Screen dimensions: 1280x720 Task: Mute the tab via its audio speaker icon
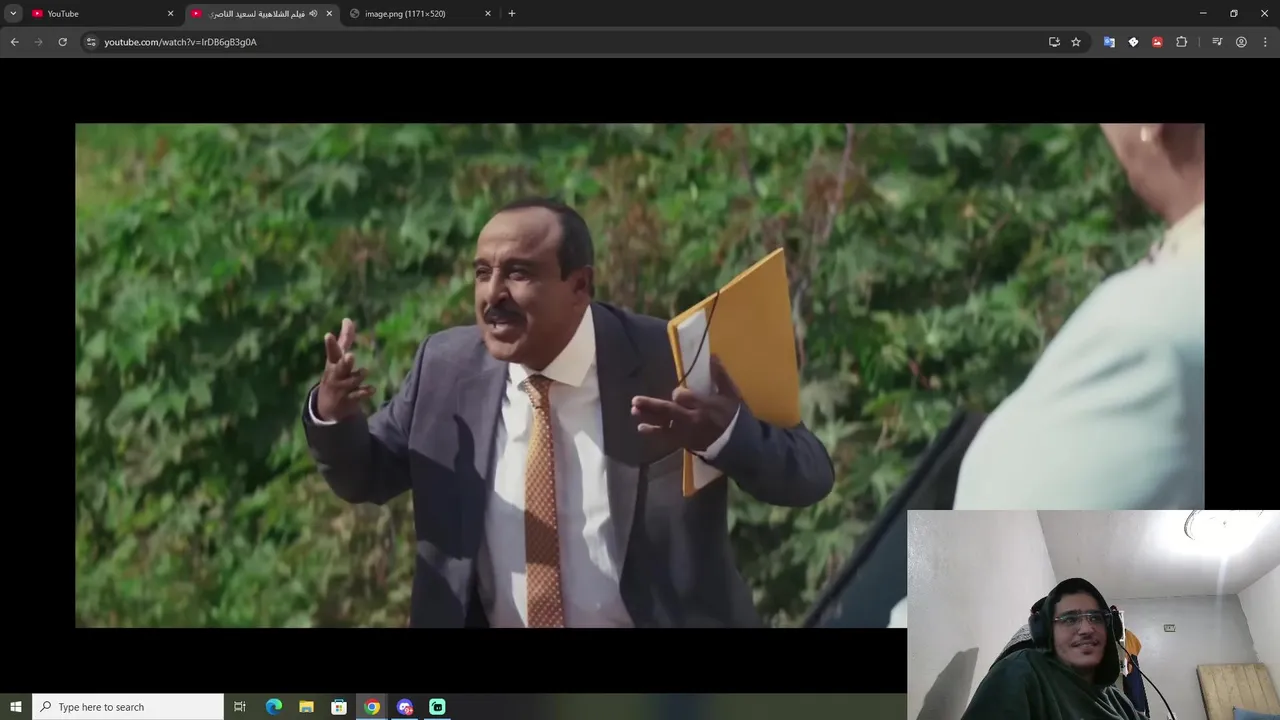tap(313, 13)
